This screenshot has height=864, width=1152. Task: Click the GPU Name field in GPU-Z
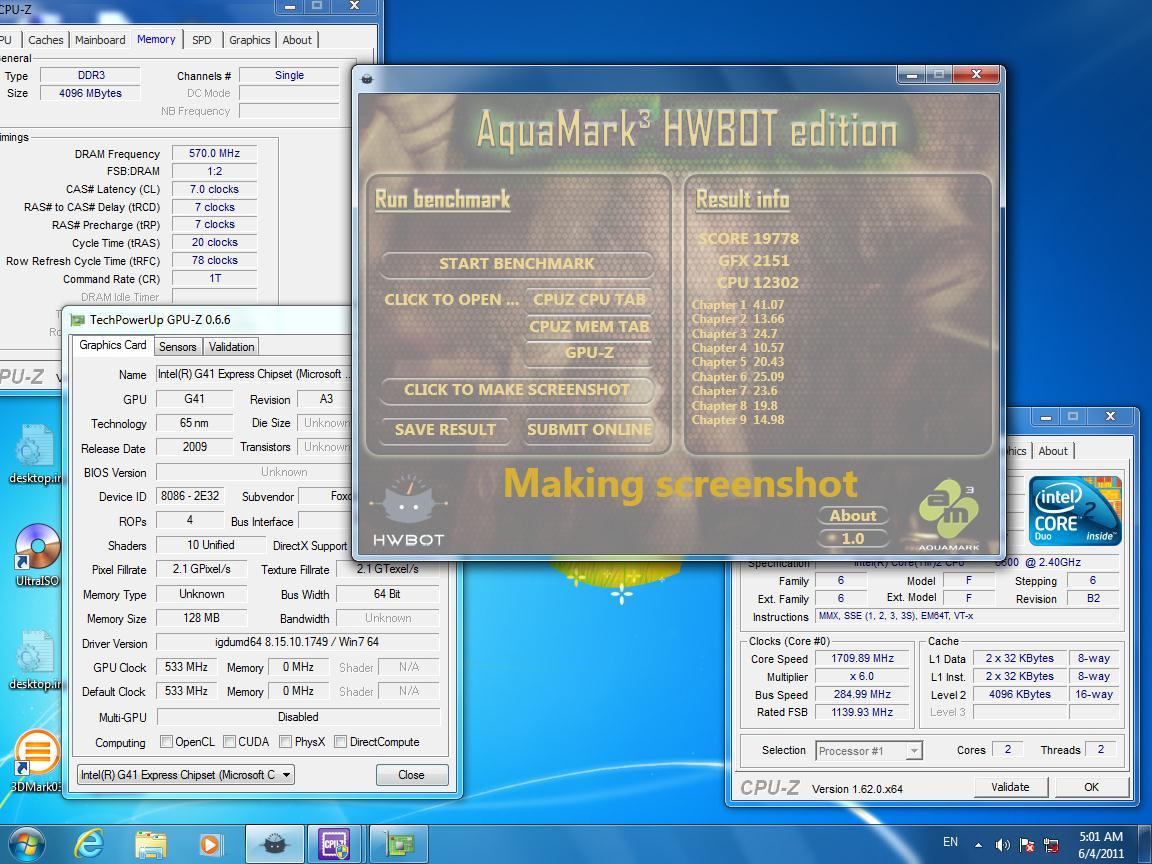(253, 374)
